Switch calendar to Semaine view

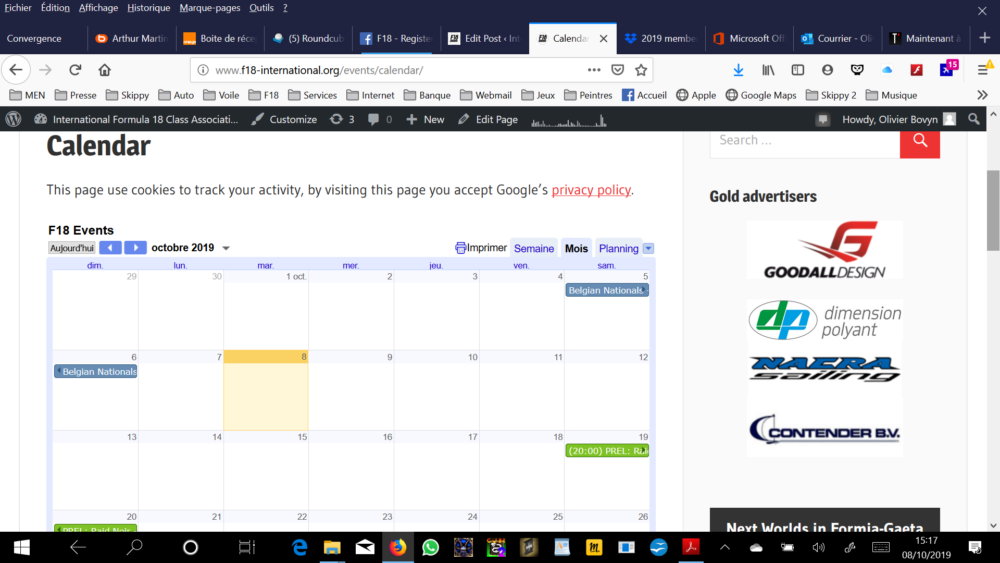pyautogui.click(x=534, y=248)
